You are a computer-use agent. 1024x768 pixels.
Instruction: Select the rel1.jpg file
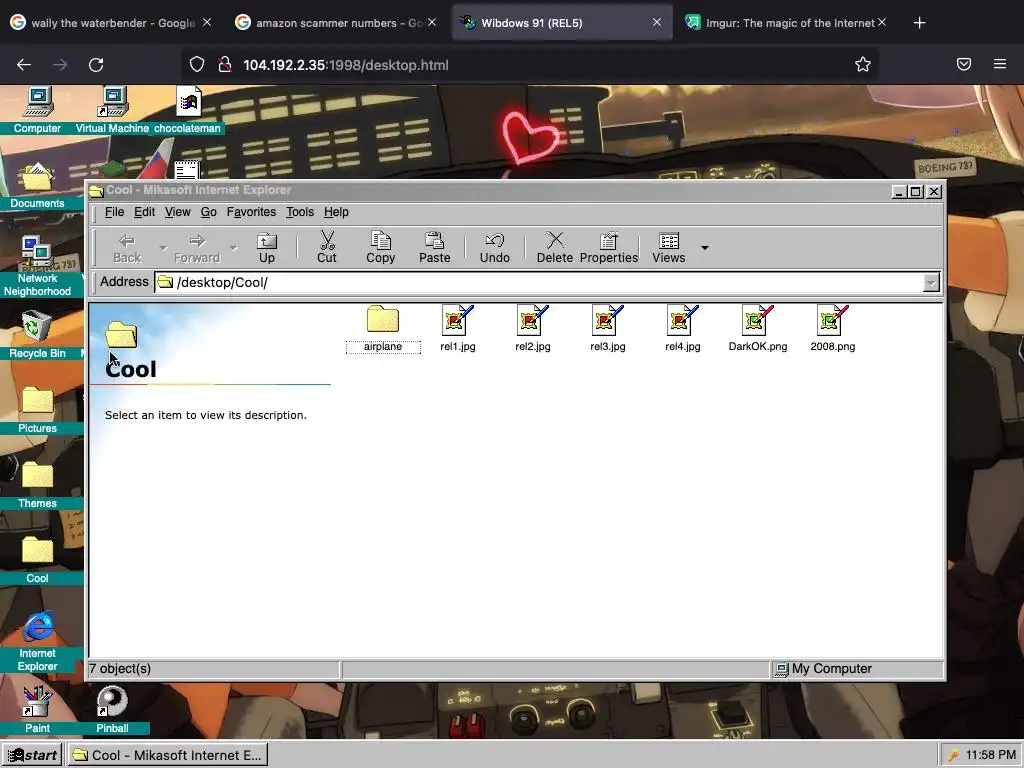tap(458, 328)
